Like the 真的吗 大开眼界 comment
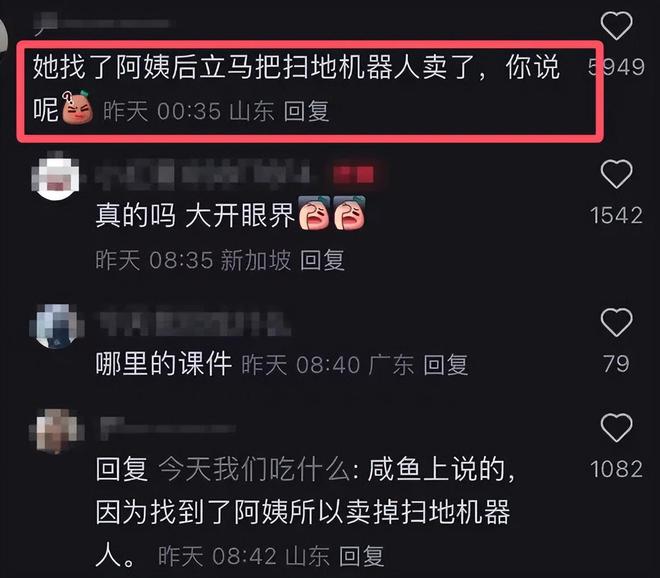This screenshot has height=578, width=660. tap(616, 174)
